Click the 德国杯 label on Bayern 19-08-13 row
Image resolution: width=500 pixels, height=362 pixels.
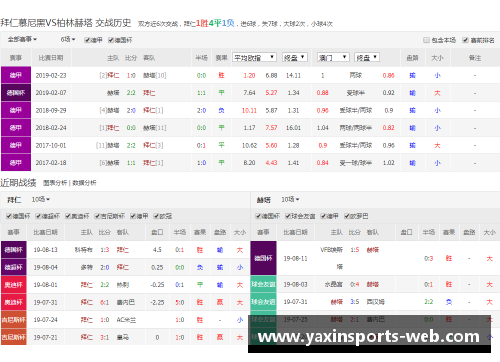(14, 250)
